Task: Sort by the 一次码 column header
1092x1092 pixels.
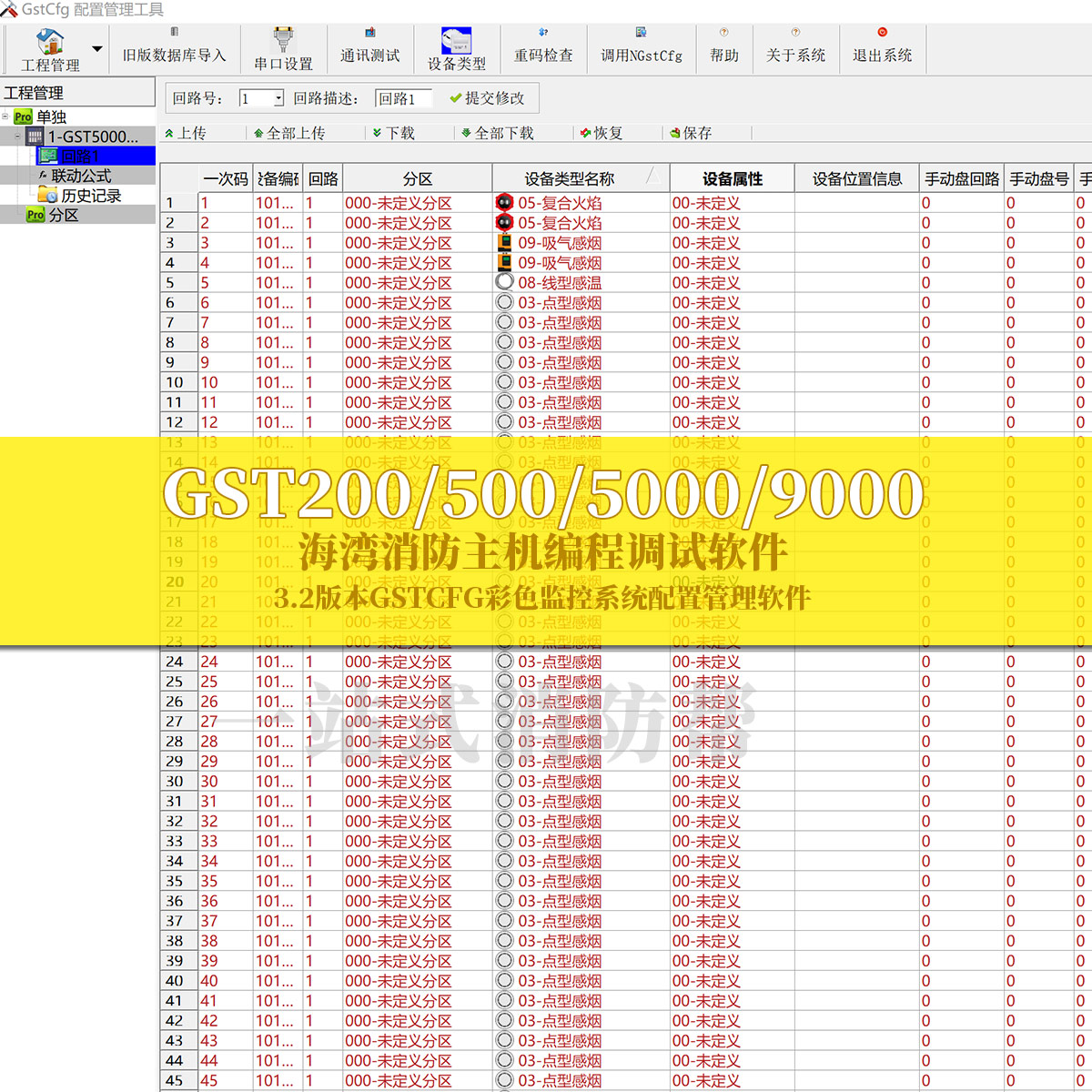Action: pyautogui.click(x=225, y=178)
